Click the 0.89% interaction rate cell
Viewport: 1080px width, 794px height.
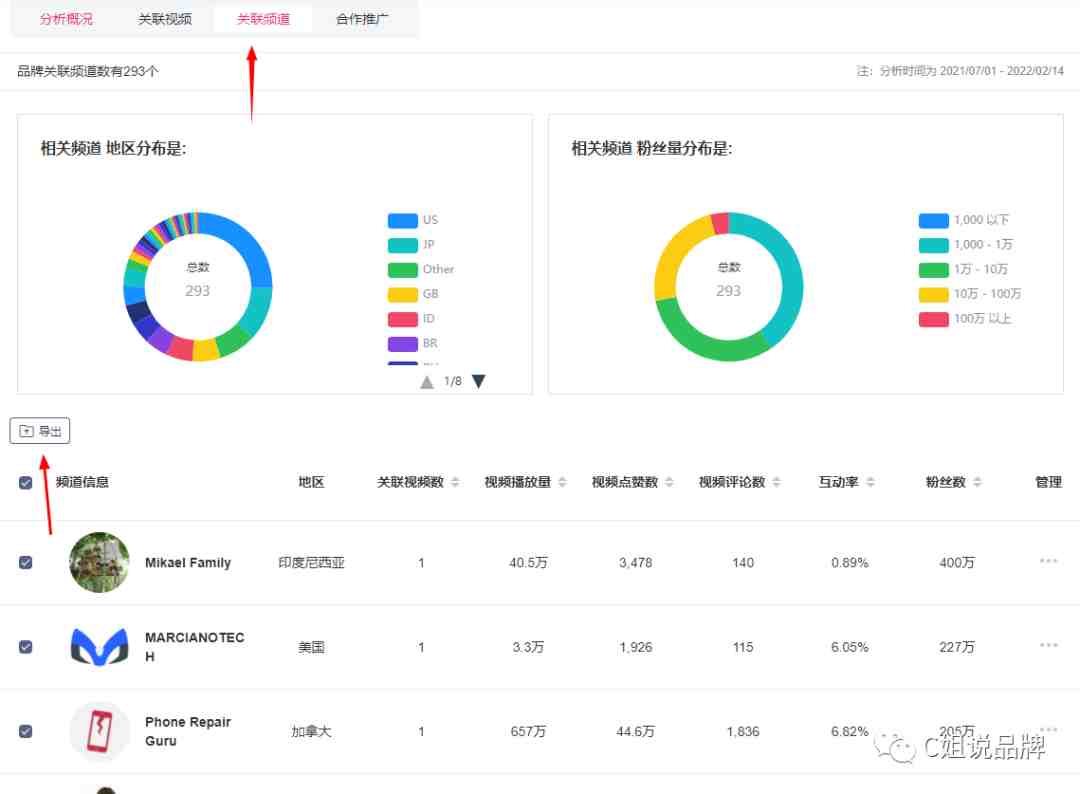[849, 563]
